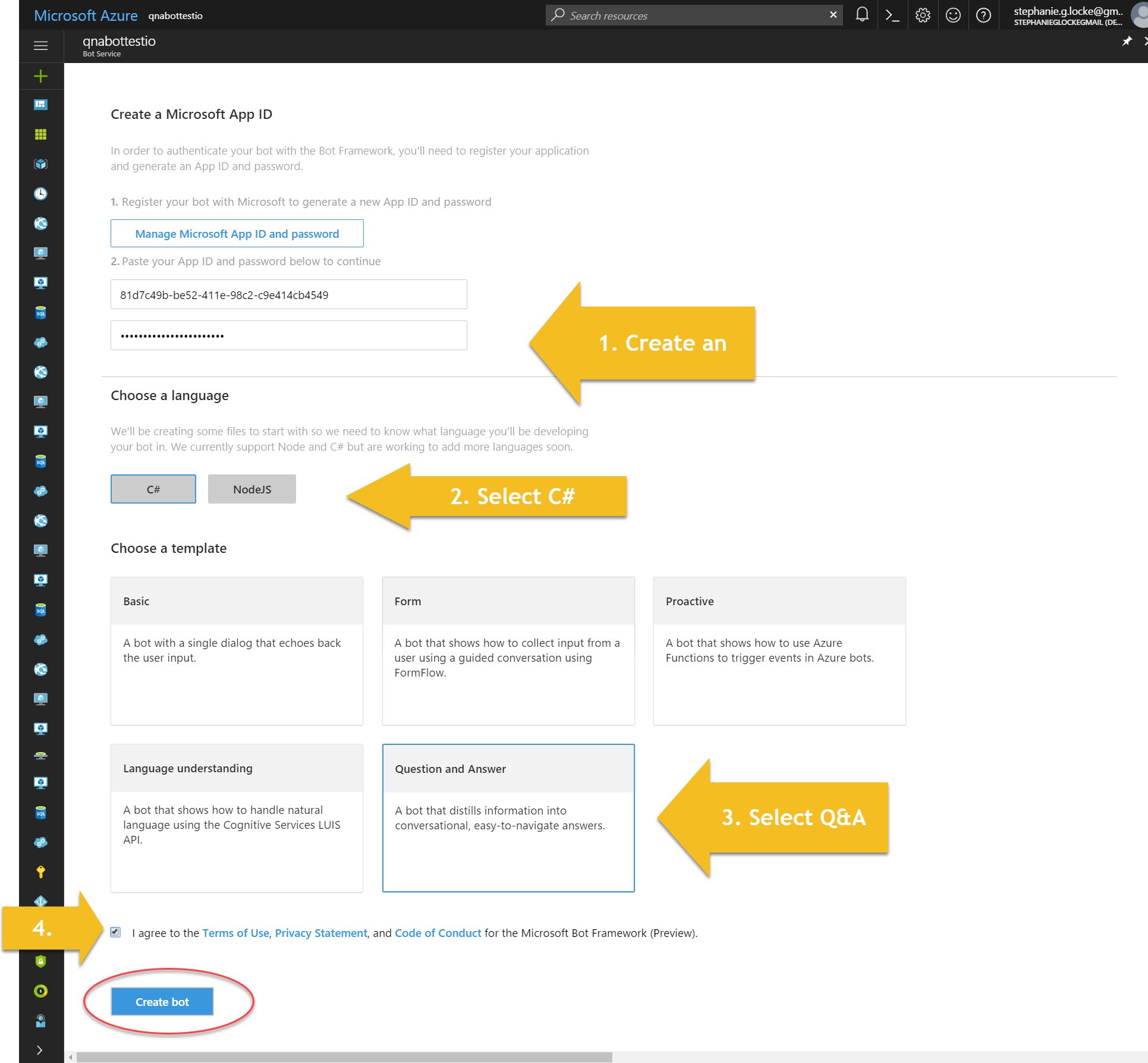Open the portal settings gear icon
The height and width of the screenshot is (1063, 1148).
click(x=923, y=15)
